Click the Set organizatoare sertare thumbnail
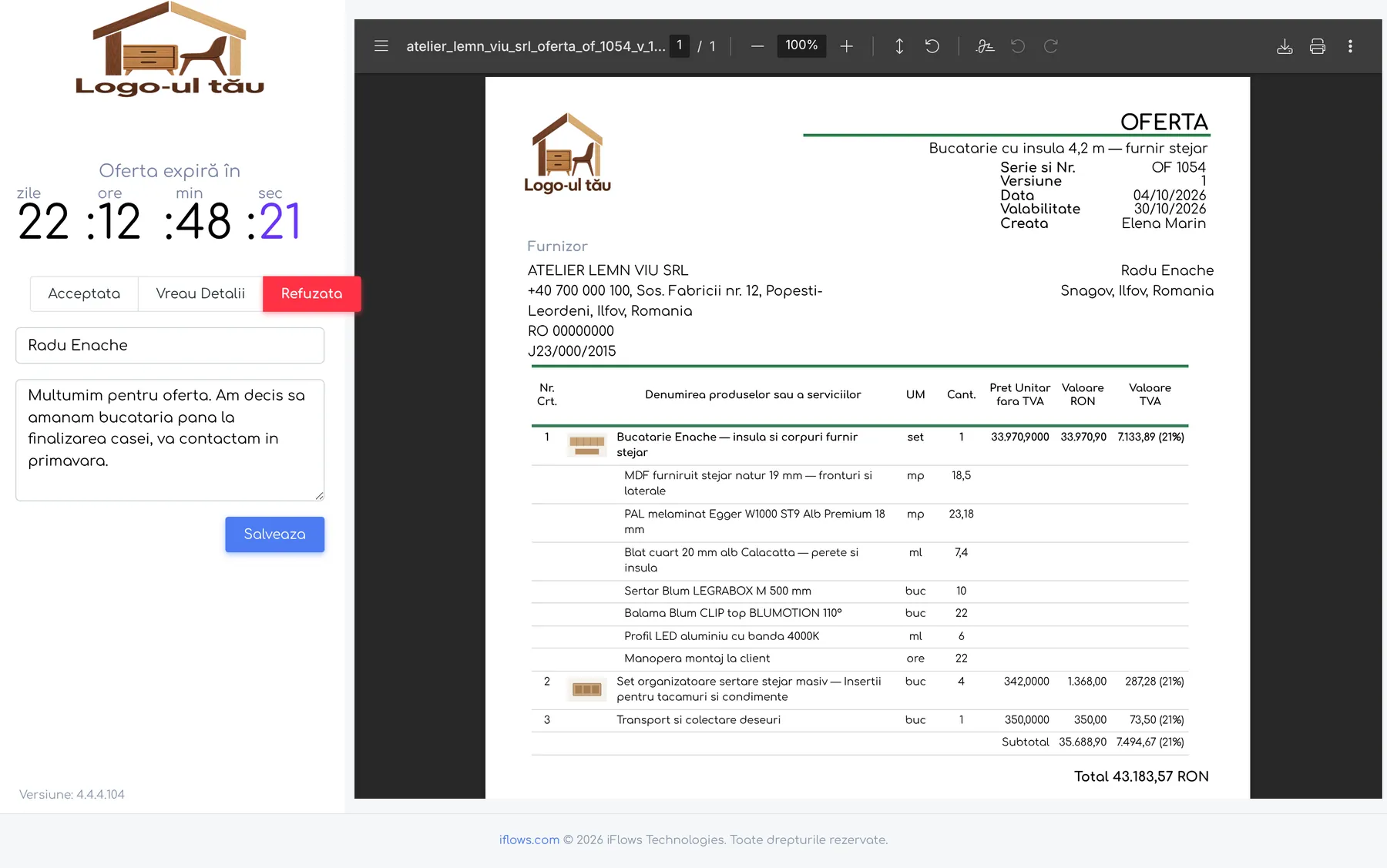The height and width of the screenshot is (868, 1387). tap(586, 689)
